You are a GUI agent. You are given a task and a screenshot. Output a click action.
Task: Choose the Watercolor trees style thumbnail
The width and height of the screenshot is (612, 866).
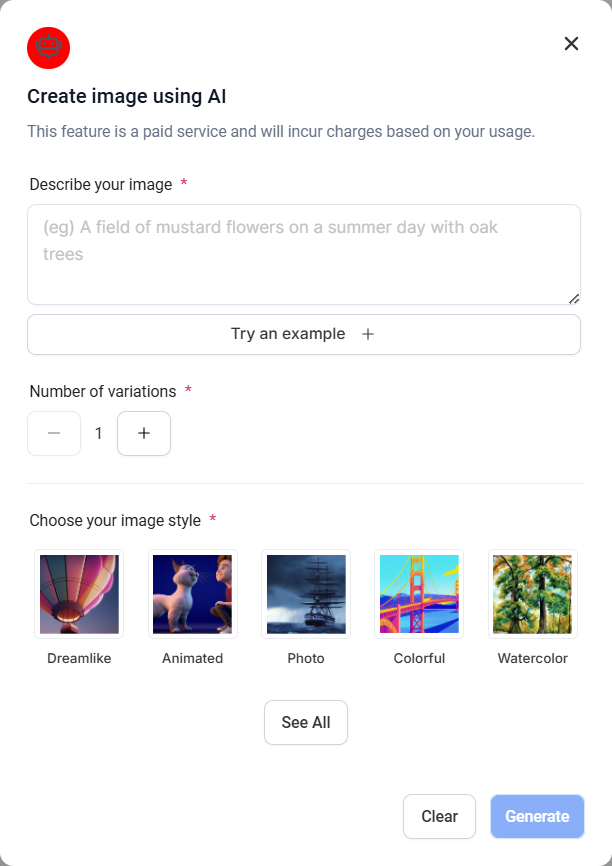tap(532, 594)
